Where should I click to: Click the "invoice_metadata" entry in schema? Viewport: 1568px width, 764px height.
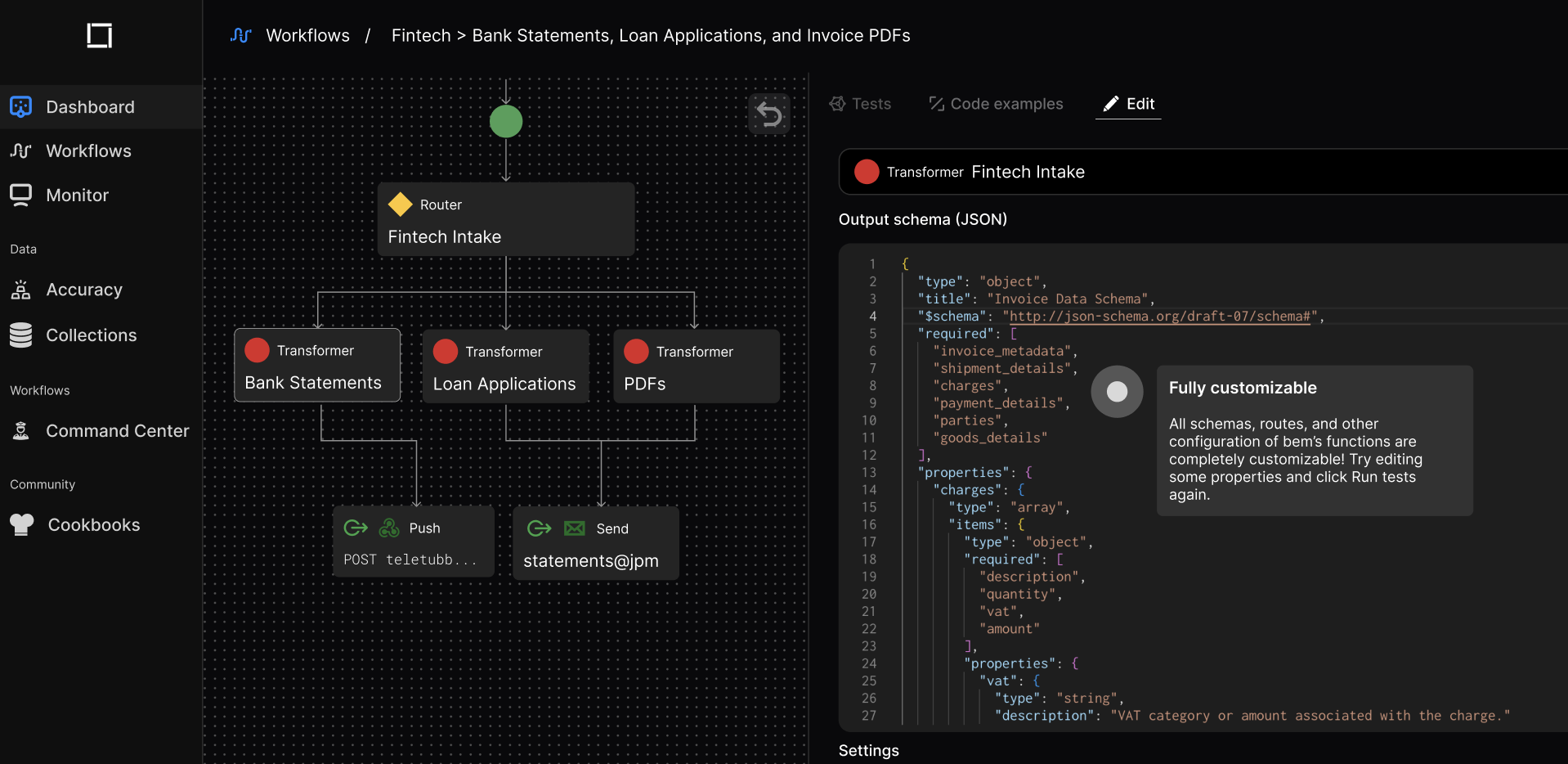(1002, 351)
